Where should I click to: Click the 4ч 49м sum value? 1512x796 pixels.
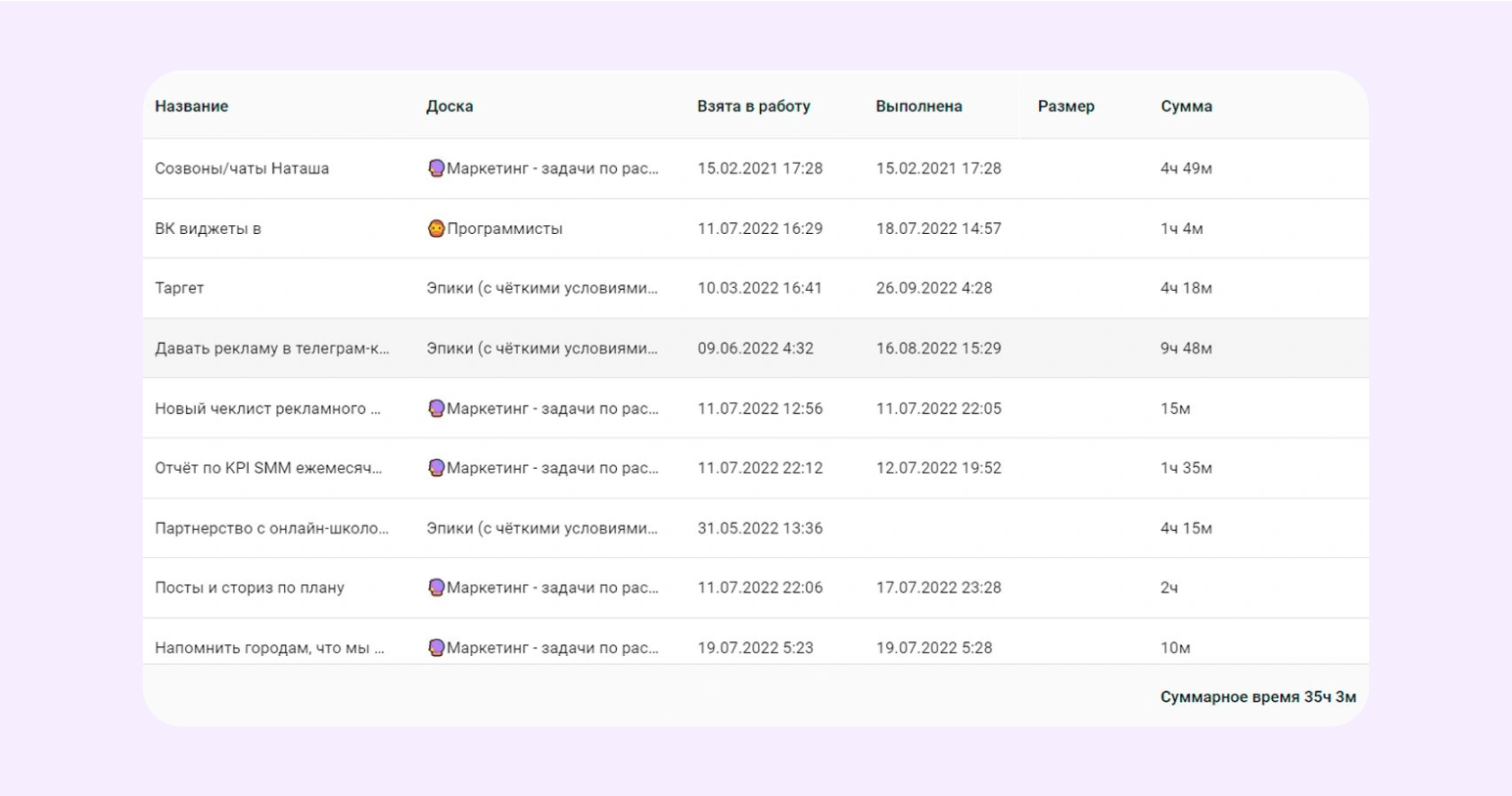point(1186,168)
